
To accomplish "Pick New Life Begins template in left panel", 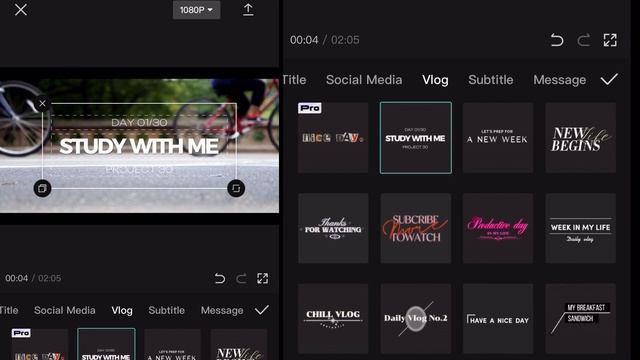I will click(x=239, y=344).
